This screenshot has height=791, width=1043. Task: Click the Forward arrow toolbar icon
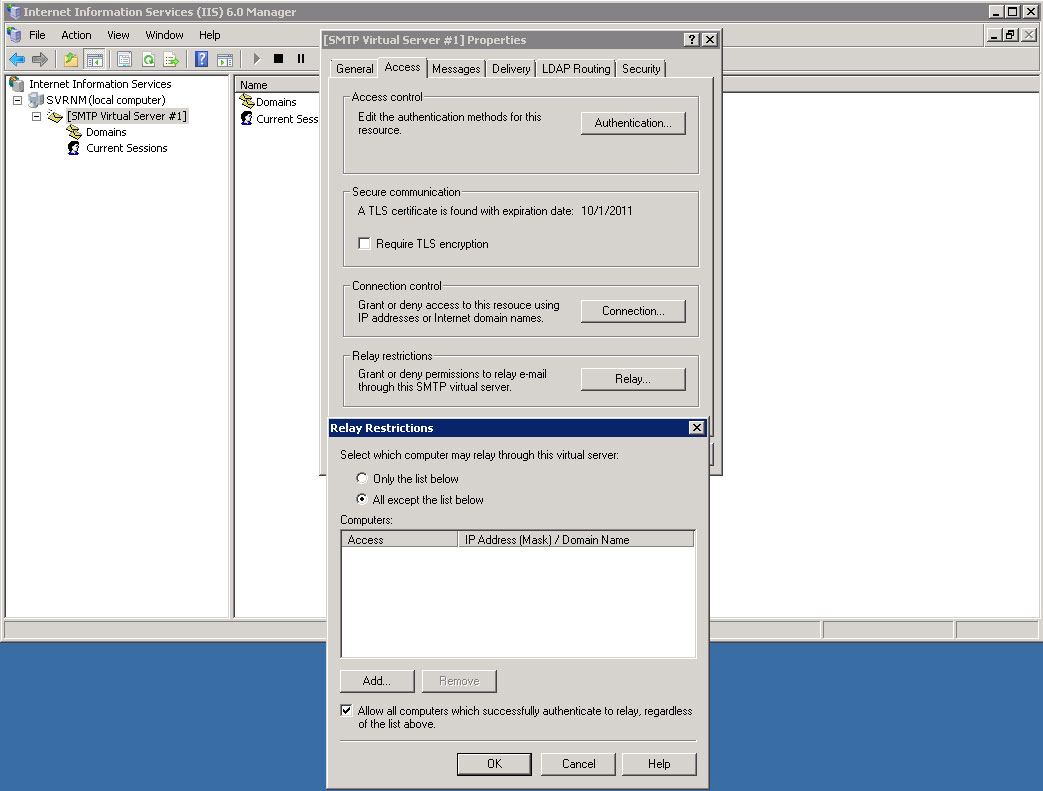[x=40, y=60]
